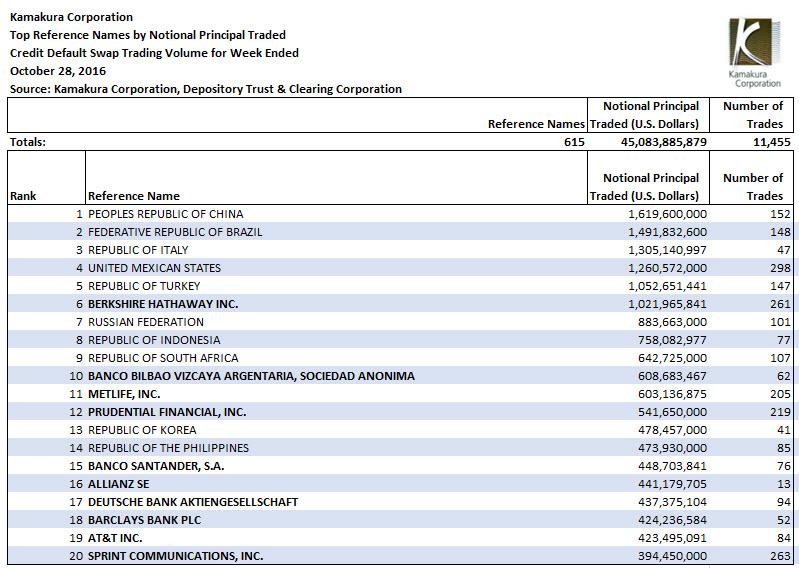
Task: Click rank number 20 cell
Action: [x=76, y=556]
